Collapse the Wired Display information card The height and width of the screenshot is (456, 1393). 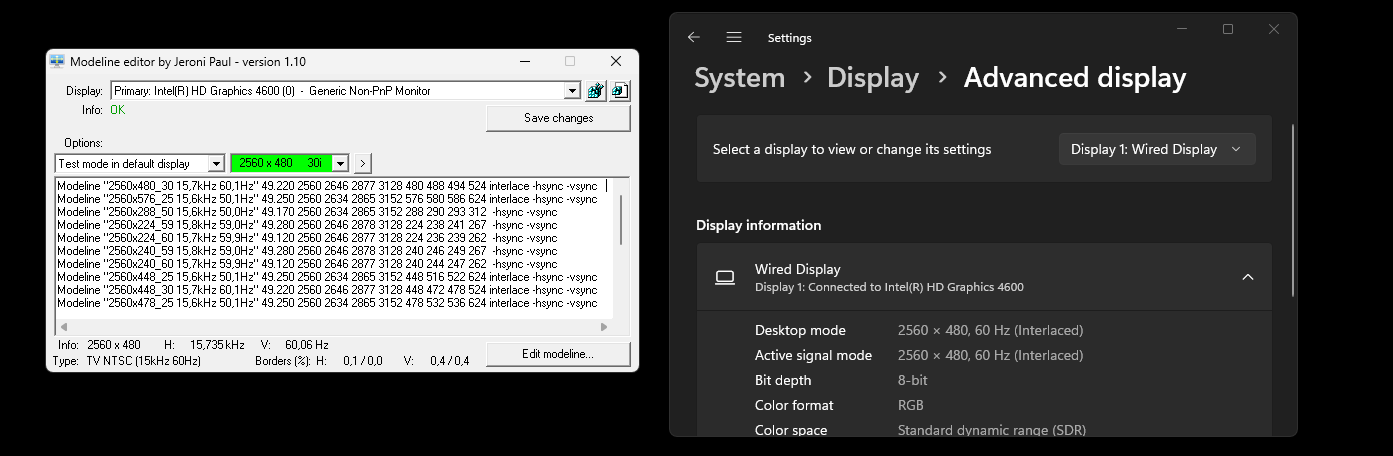tap(1247, 277)
